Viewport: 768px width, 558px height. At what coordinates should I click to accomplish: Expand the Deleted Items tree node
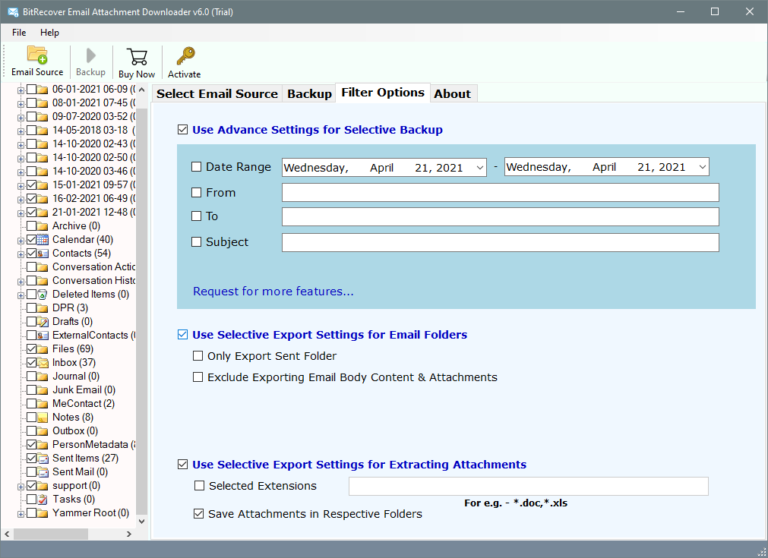point(21,295)
